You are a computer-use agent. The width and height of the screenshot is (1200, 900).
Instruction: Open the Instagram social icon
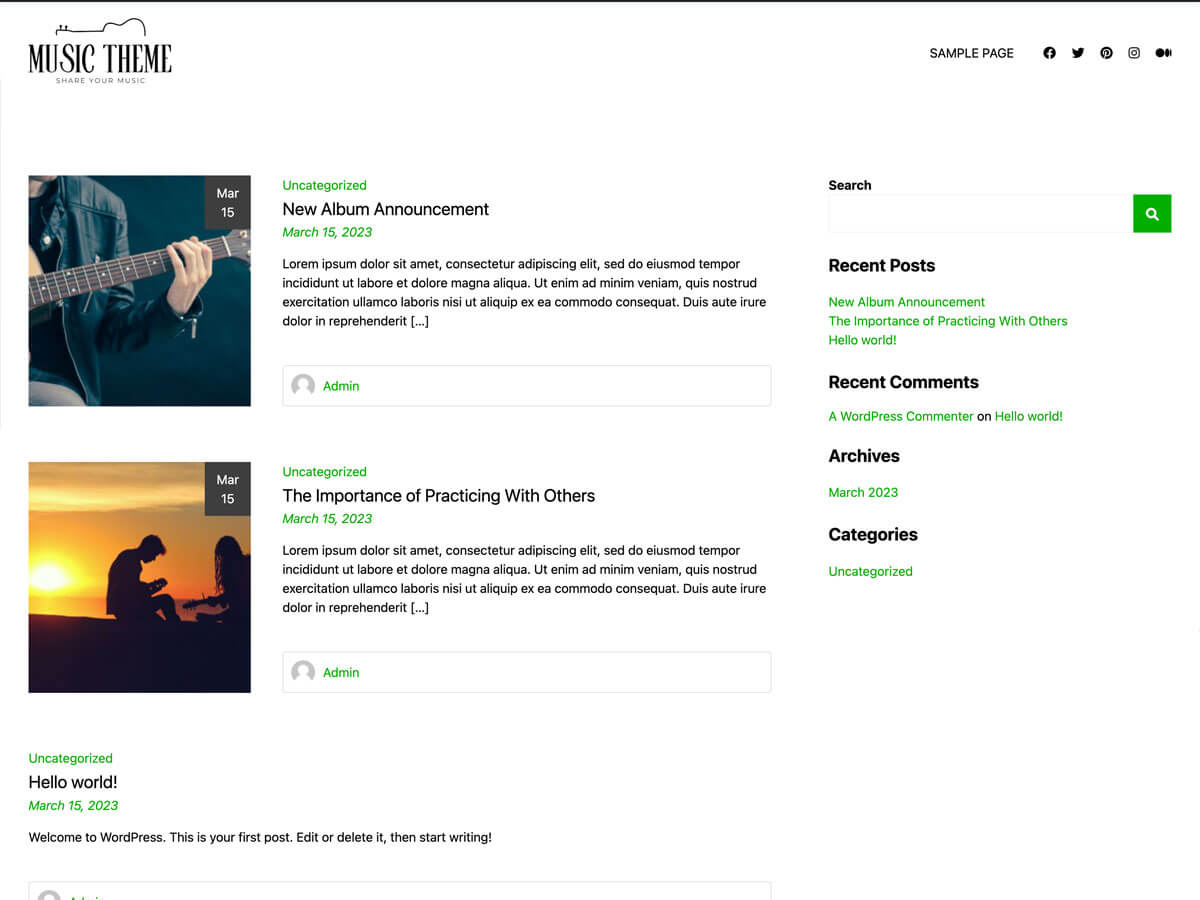1134,52
